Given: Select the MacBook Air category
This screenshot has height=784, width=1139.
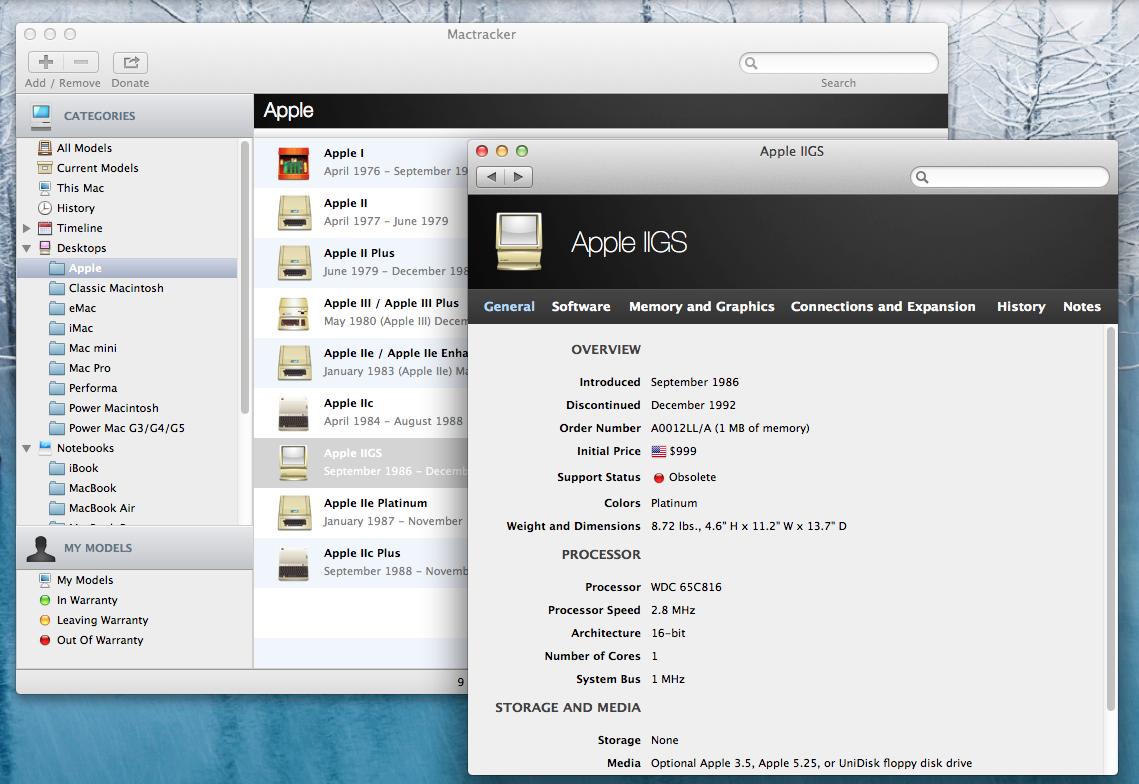Looking at the screenshot, I should tap(92, 508).
